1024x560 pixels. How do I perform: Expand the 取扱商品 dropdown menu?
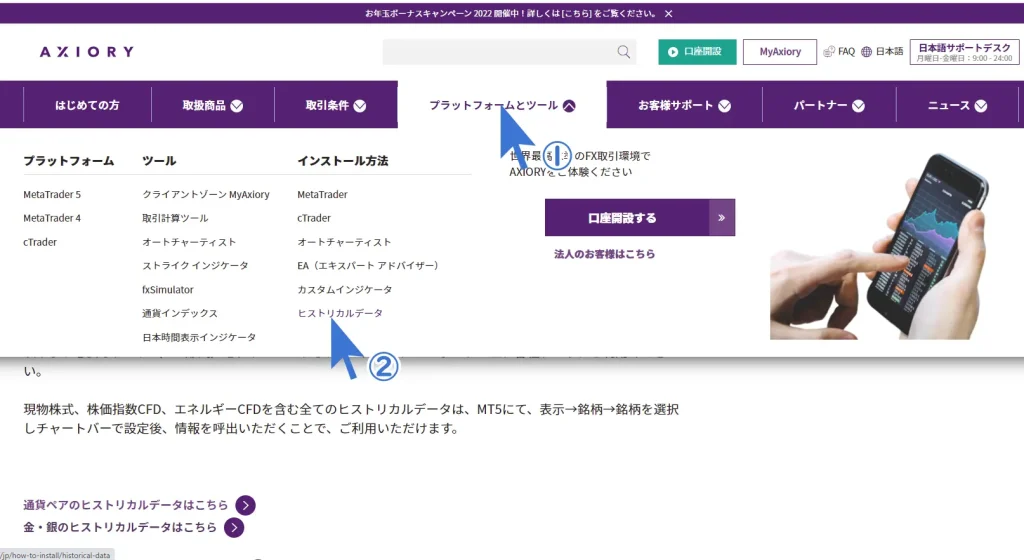point(212,105)
